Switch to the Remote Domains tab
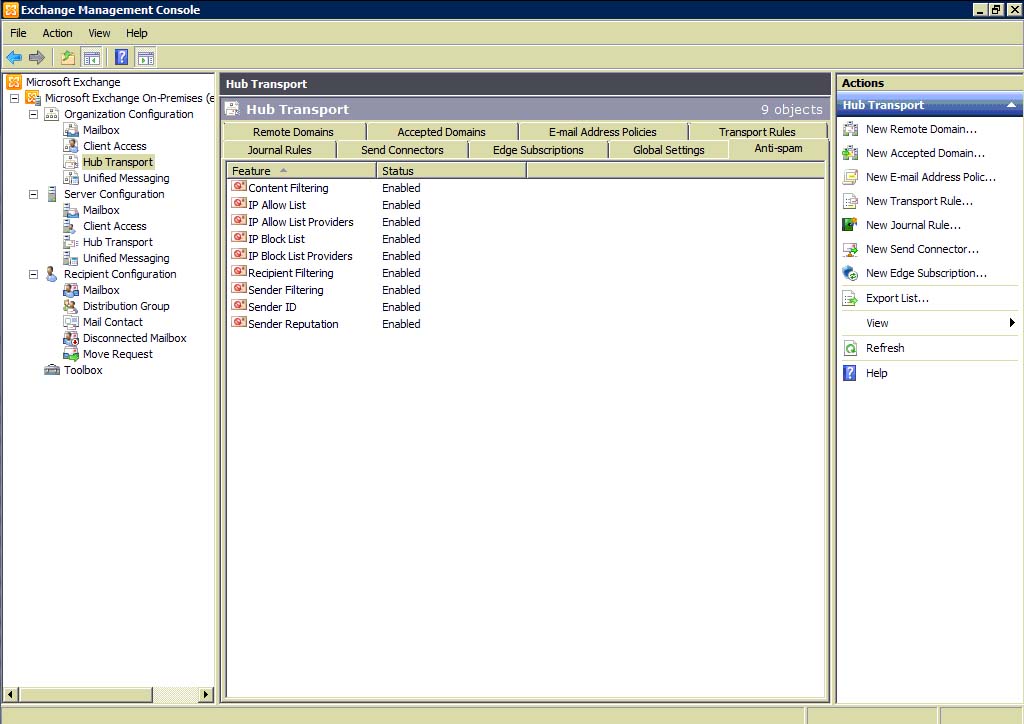 [x=293, y=132]
